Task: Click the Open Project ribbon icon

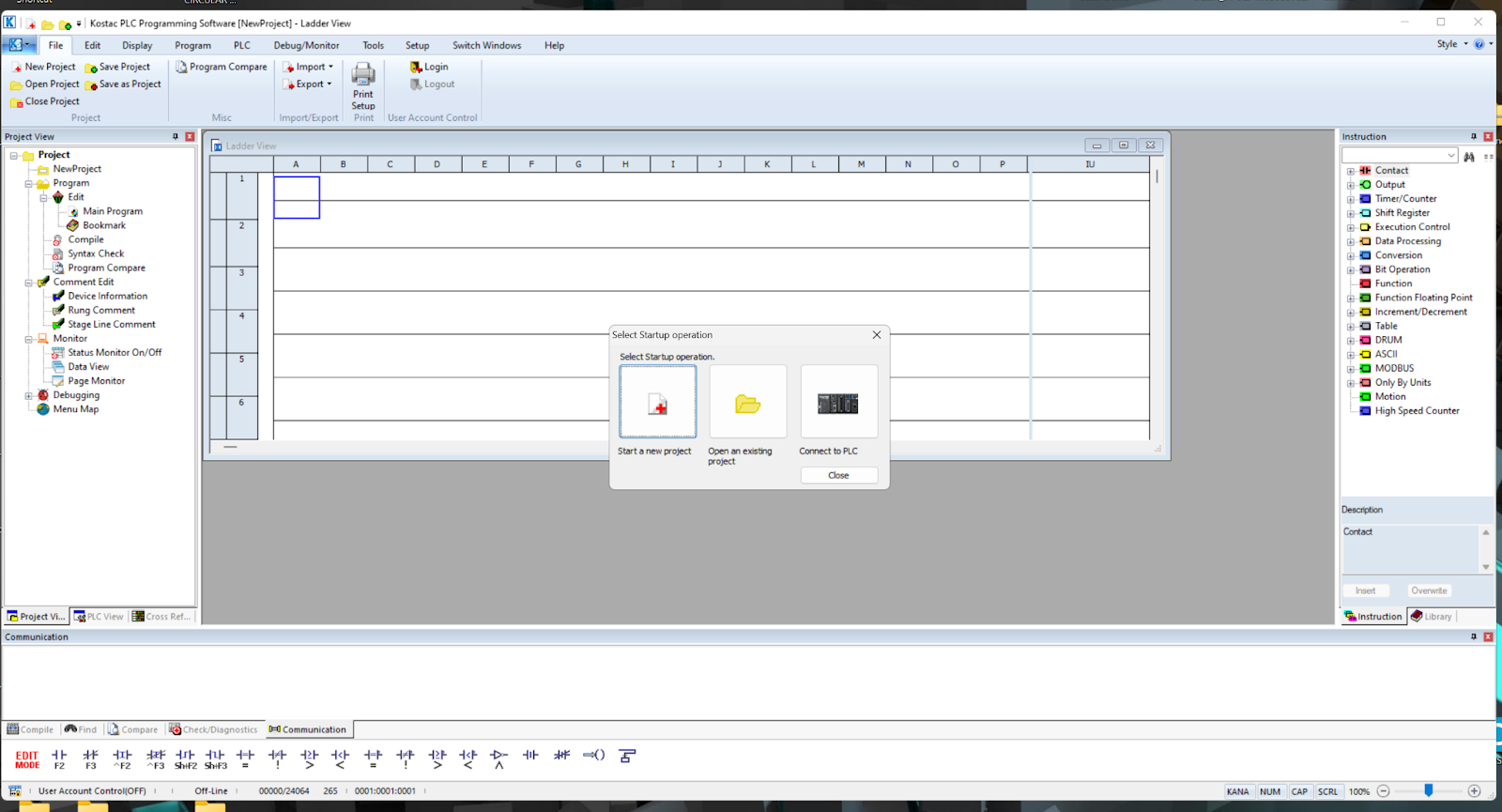Action: click(17, 84)
